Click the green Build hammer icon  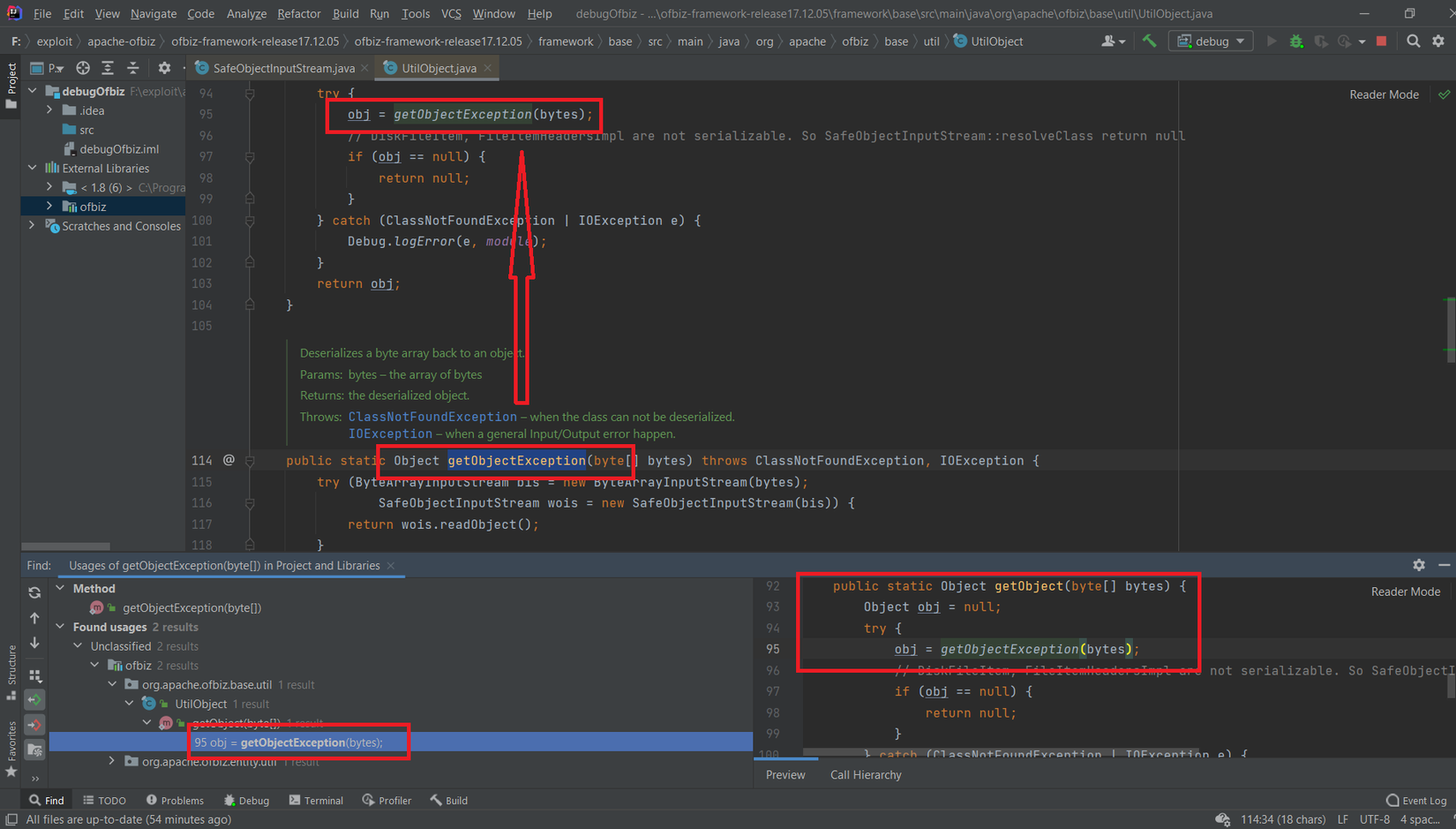pyautogui.click(x=1149, y=41)
